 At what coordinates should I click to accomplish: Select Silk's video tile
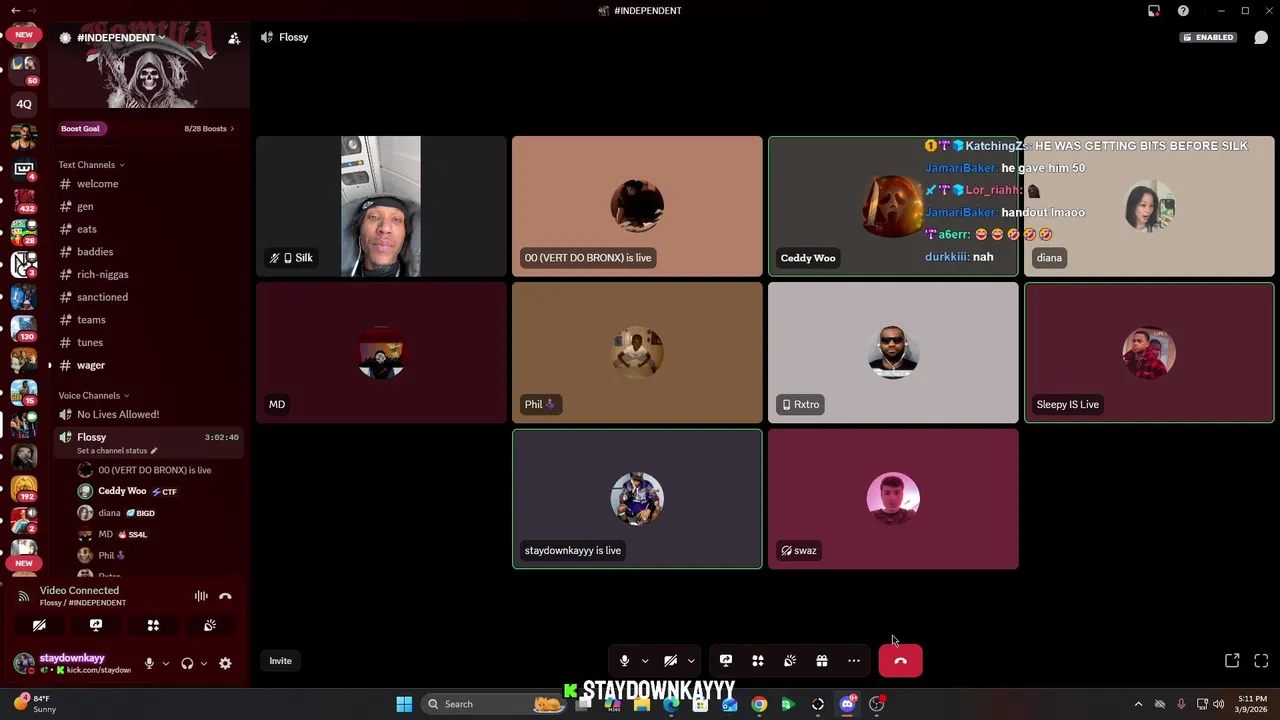381,206
